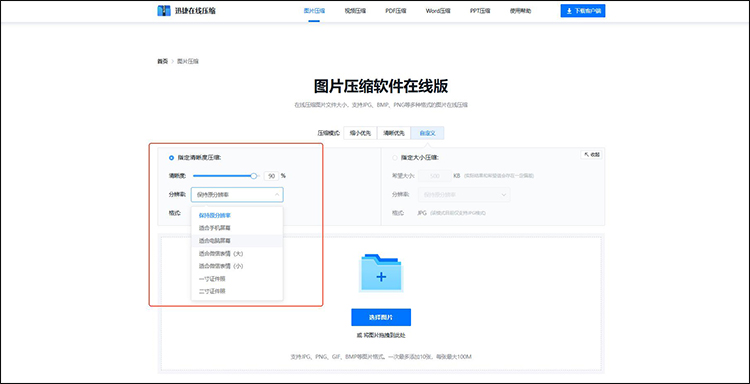Image resolution: width=750 pixels, height=384 pixels.
Task: Pick 适合电脑屏幕 in the dropdown list
Action: pyautogui.click(x=237, y=241)
